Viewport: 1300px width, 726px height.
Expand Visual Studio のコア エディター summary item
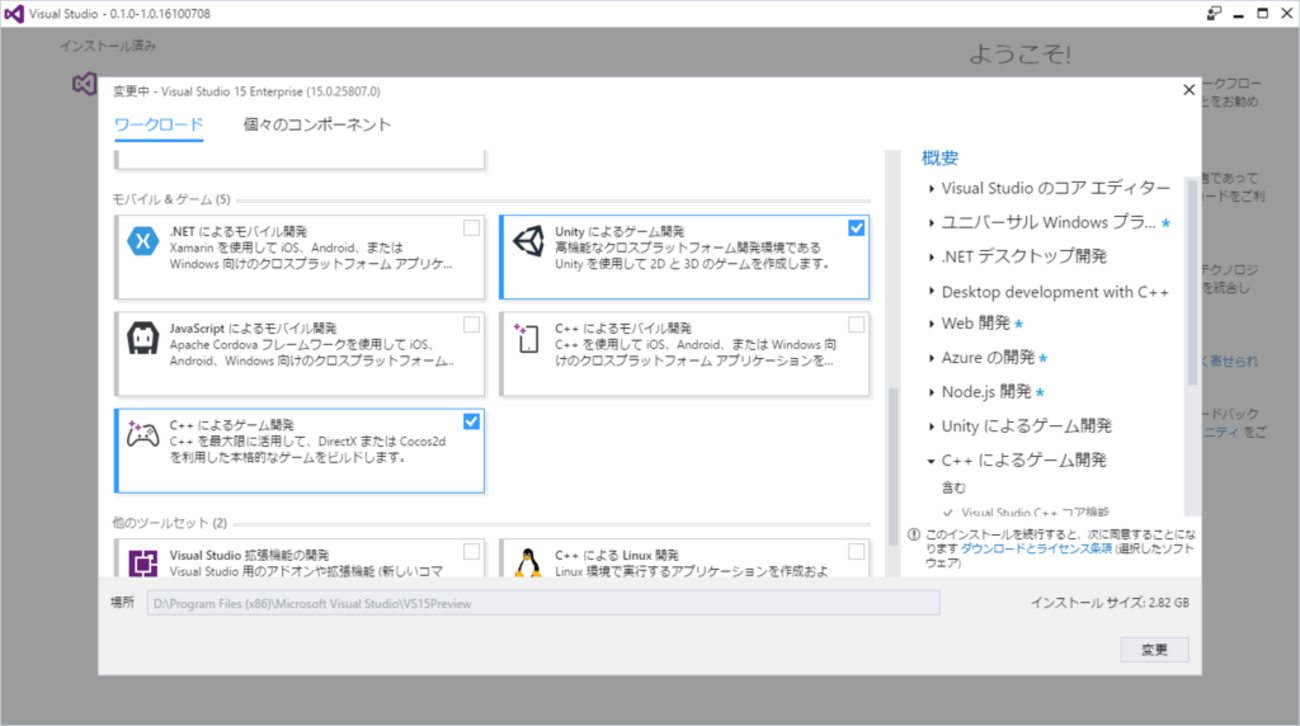(932, 188)
